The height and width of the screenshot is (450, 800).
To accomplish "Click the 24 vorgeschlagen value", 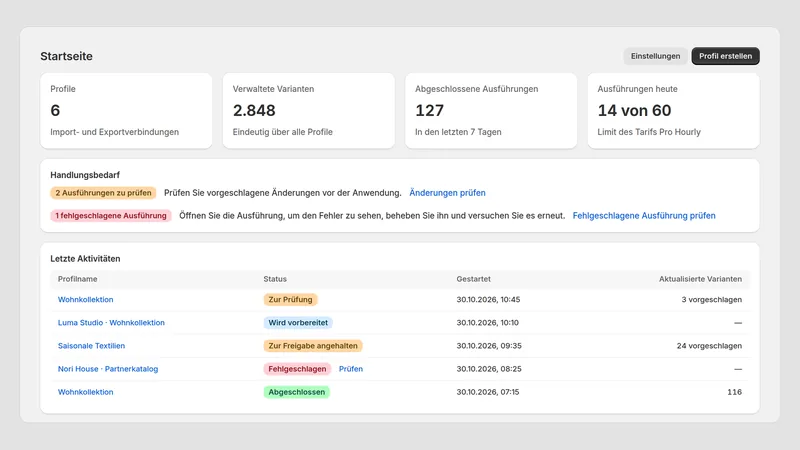I will (709, 346).
